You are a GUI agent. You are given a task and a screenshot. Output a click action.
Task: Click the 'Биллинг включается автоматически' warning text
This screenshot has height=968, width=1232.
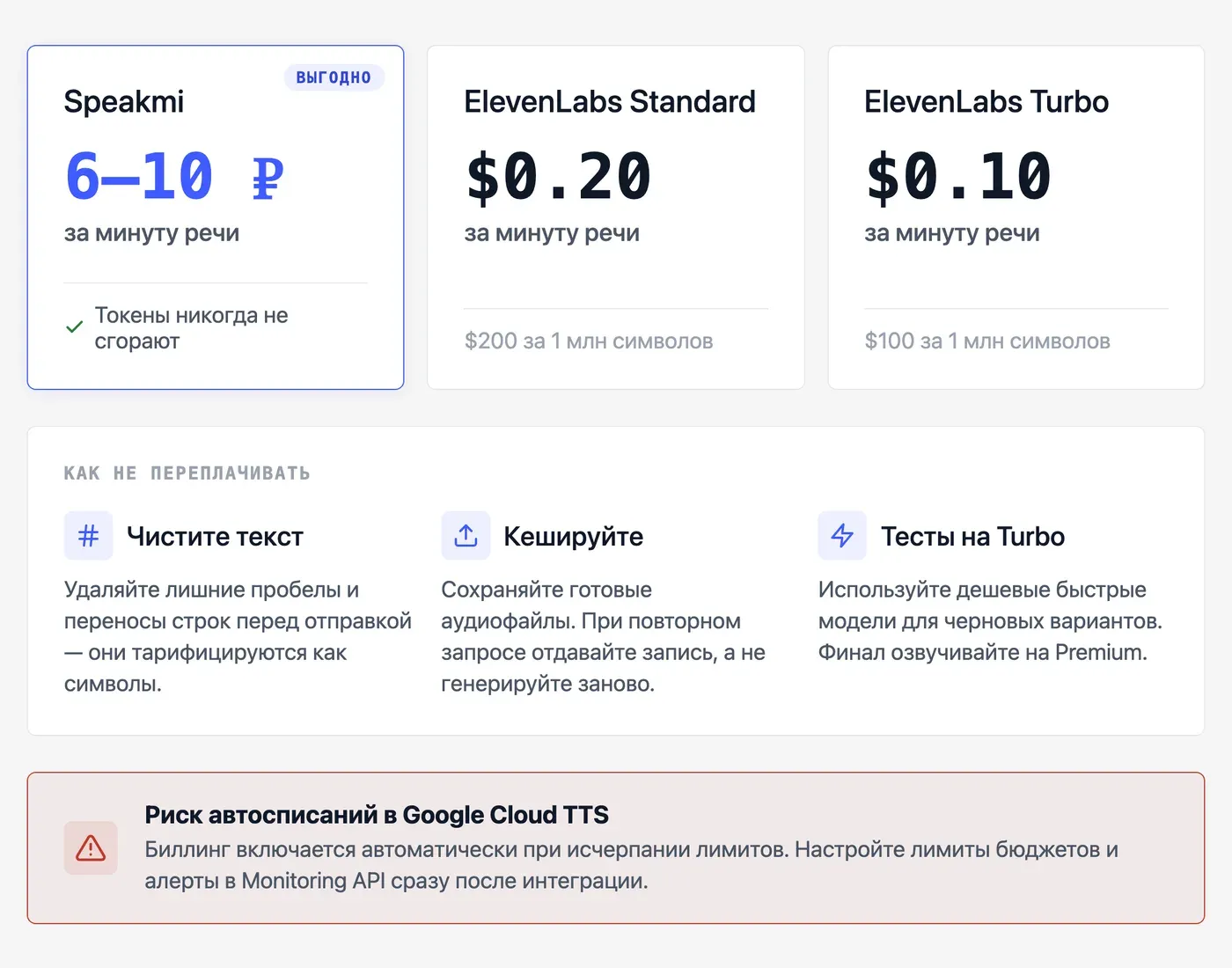point(631,865)
